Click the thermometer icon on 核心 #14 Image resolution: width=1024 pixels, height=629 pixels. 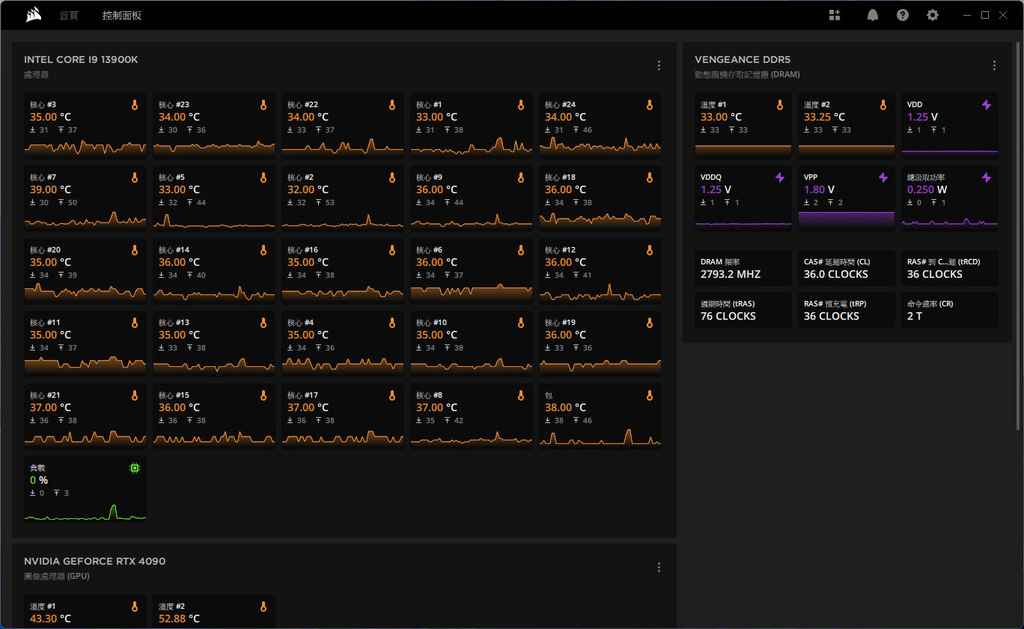pyautogui.click(x=263, y=250)
